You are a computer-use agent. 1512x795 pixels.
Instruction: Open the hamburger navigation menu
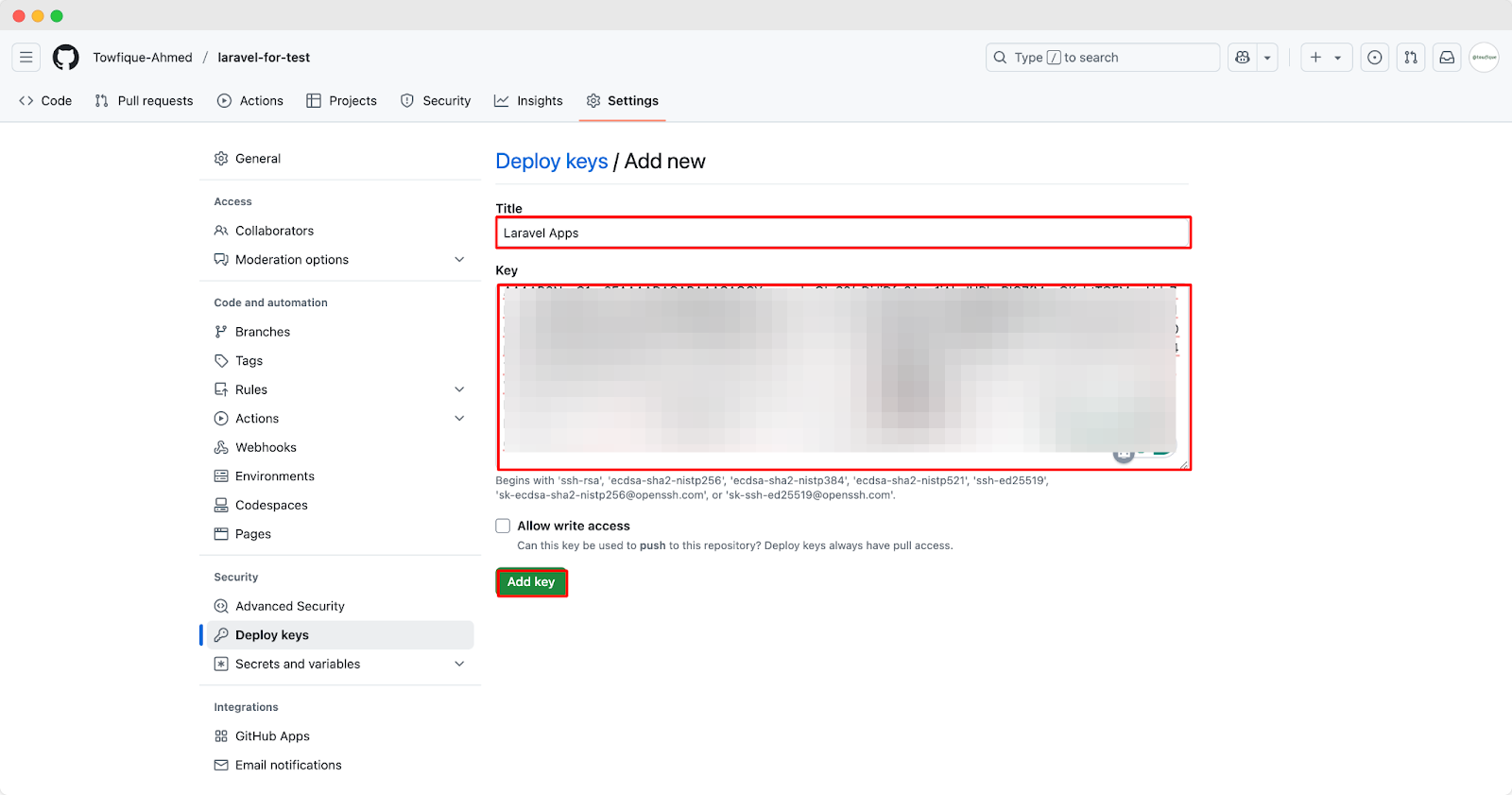(26, 58)
